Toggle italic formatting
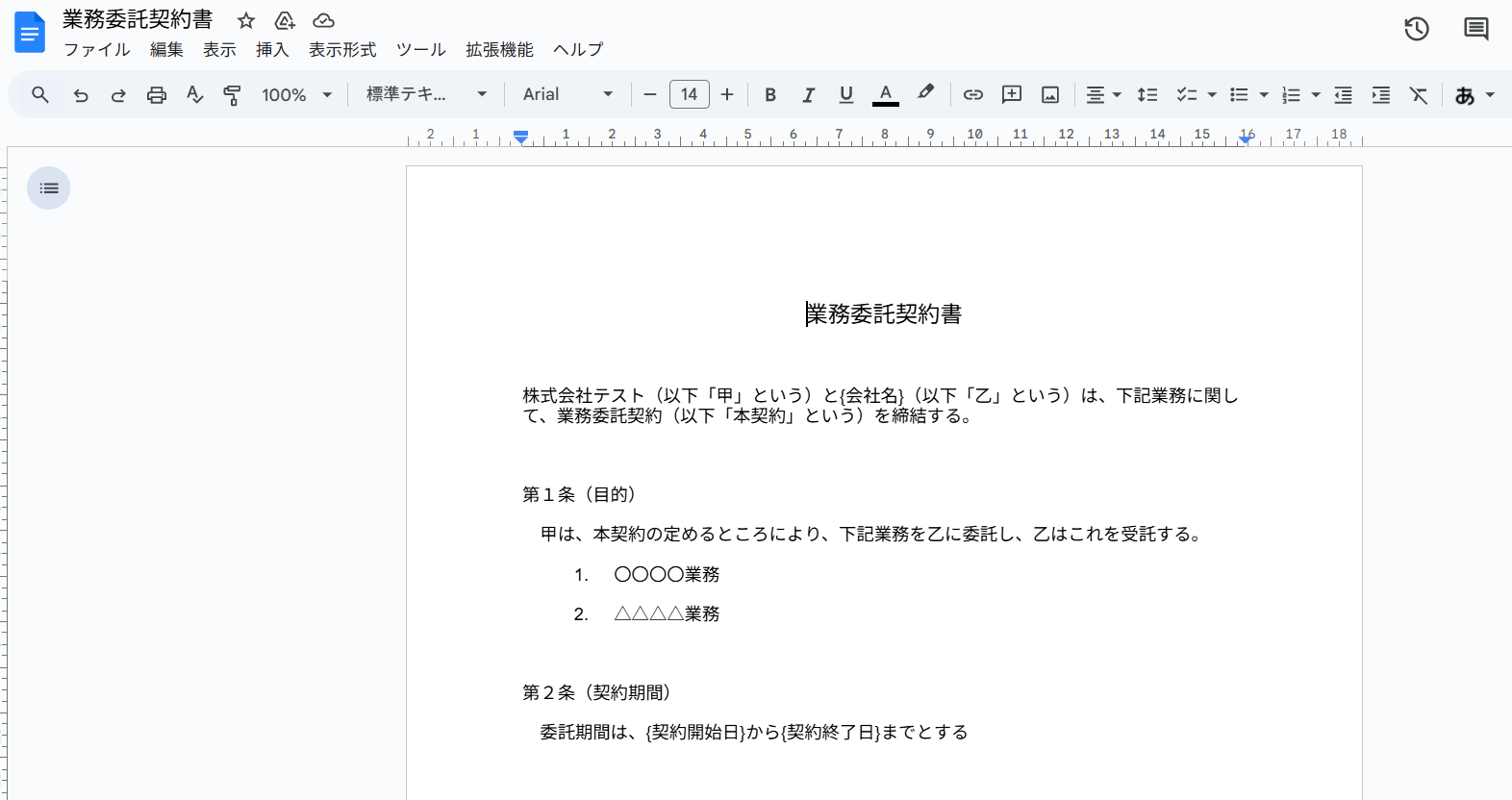This screenshot has height=800, width=1512. 808,95
